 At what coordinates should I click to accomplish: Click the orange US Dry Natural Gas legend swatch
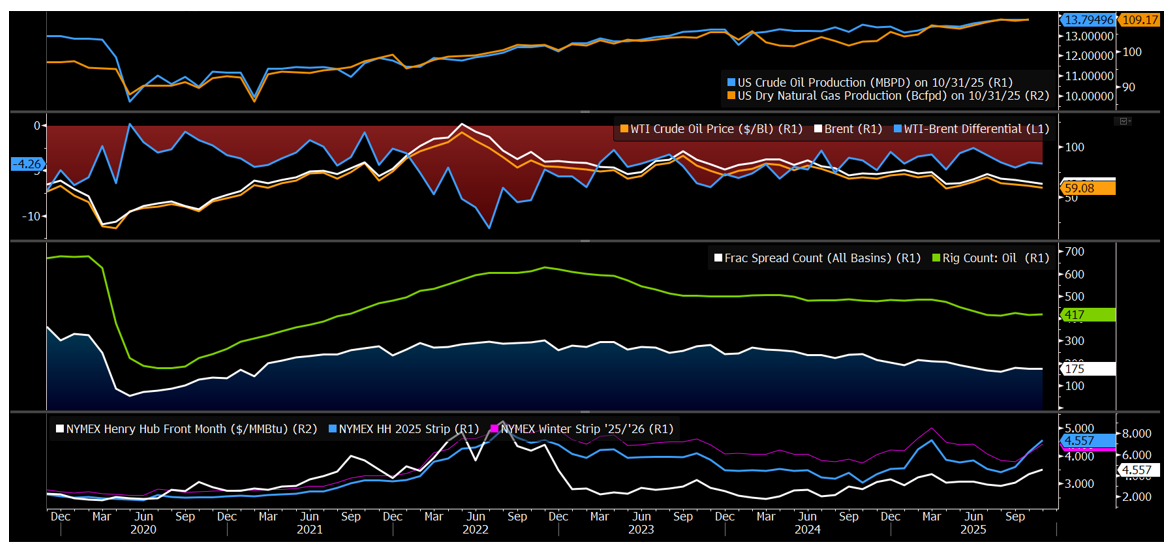coord(731,96)
